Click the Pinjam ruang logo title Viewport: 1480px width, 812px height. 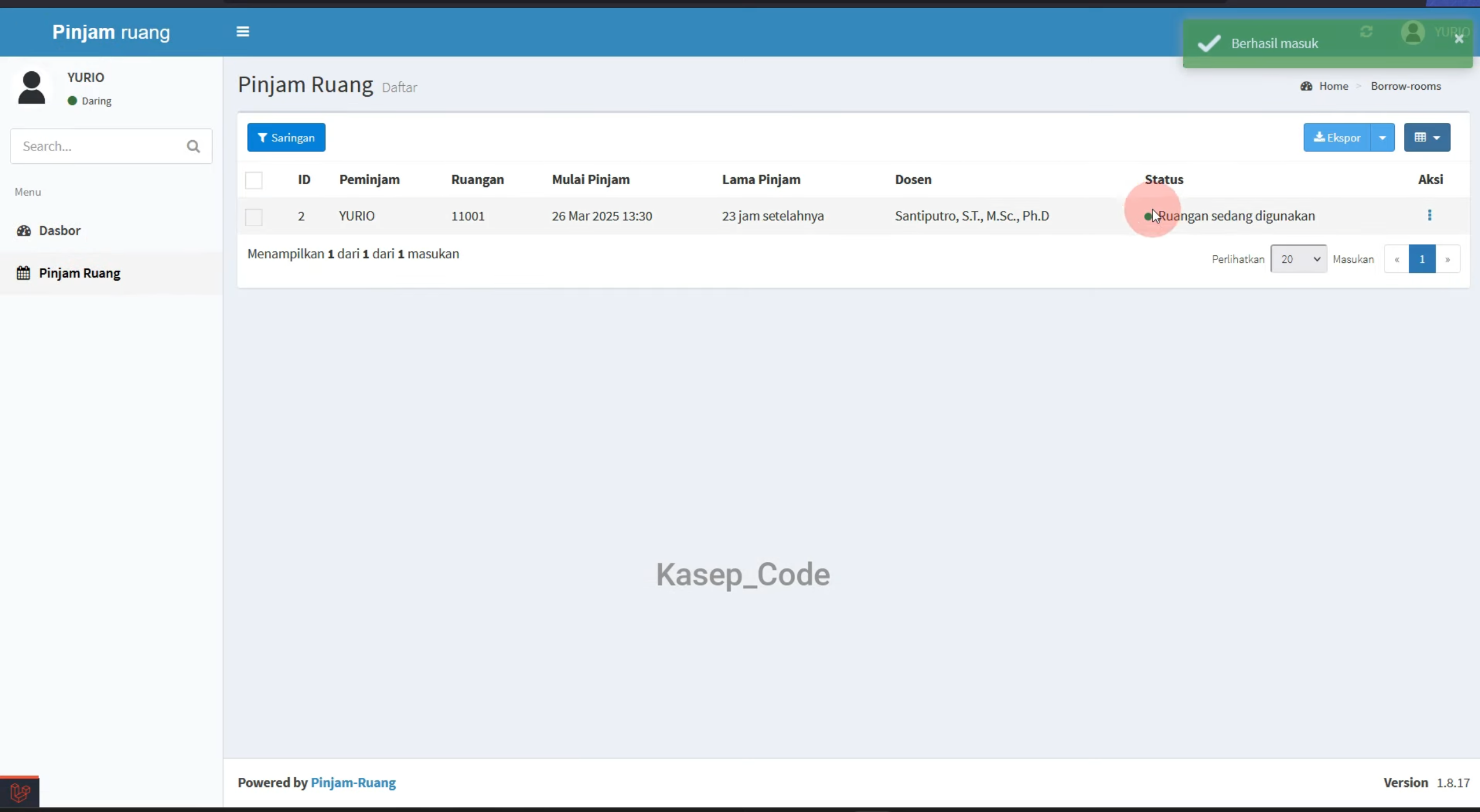[x=111, y=32]
